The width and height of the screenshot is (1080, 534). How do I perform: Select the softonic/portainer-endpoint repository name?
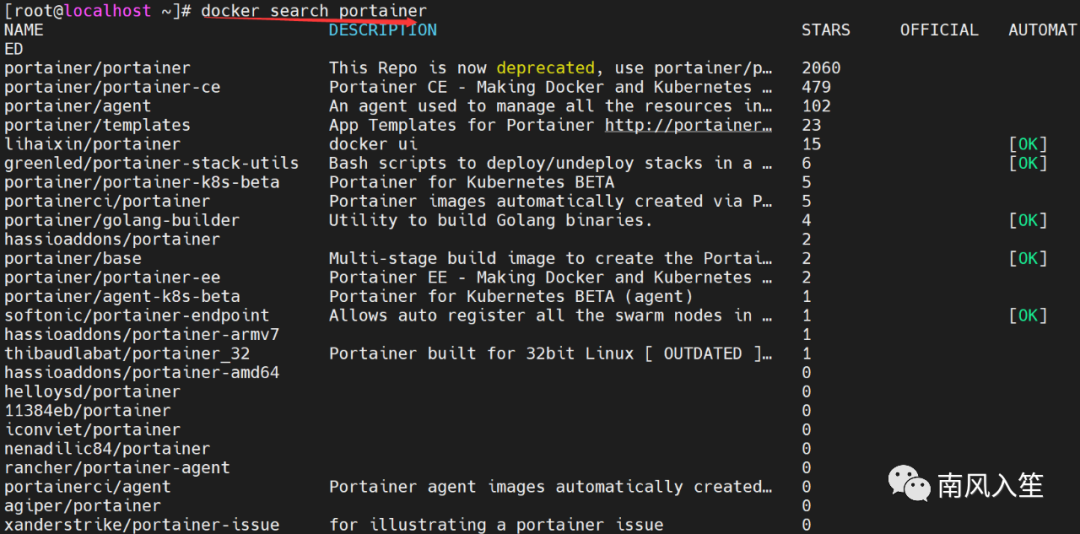(x=137, y=316)
